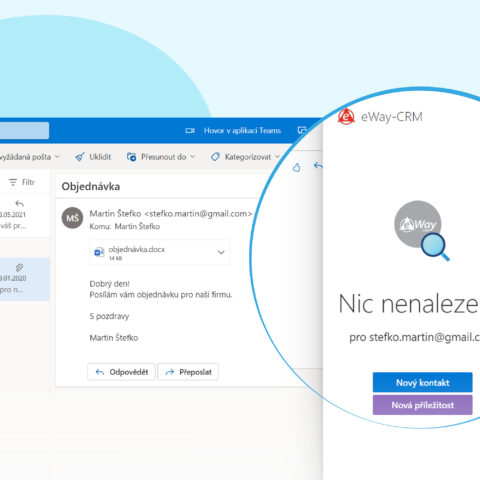
Task: Click 'Martin Štefko' signature in email body
Action: point(114,338)
